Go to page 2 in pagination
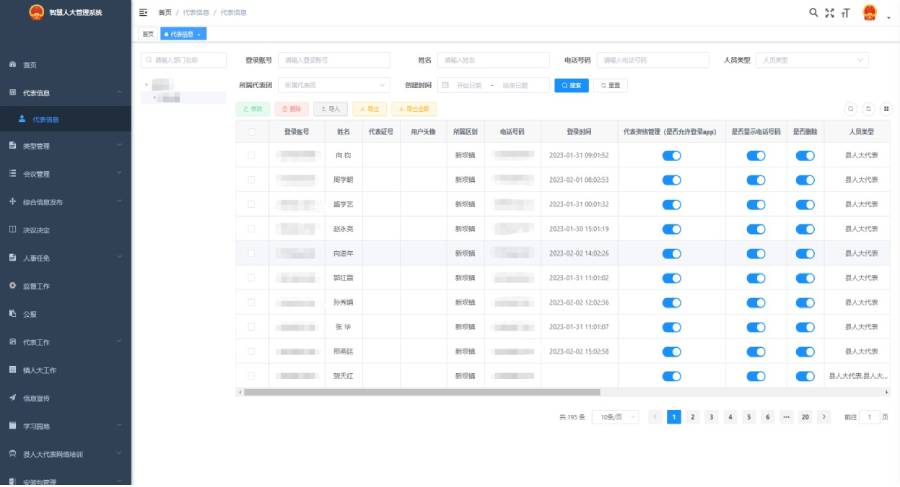This screenshot has width=900, height=487. (693, 417)
